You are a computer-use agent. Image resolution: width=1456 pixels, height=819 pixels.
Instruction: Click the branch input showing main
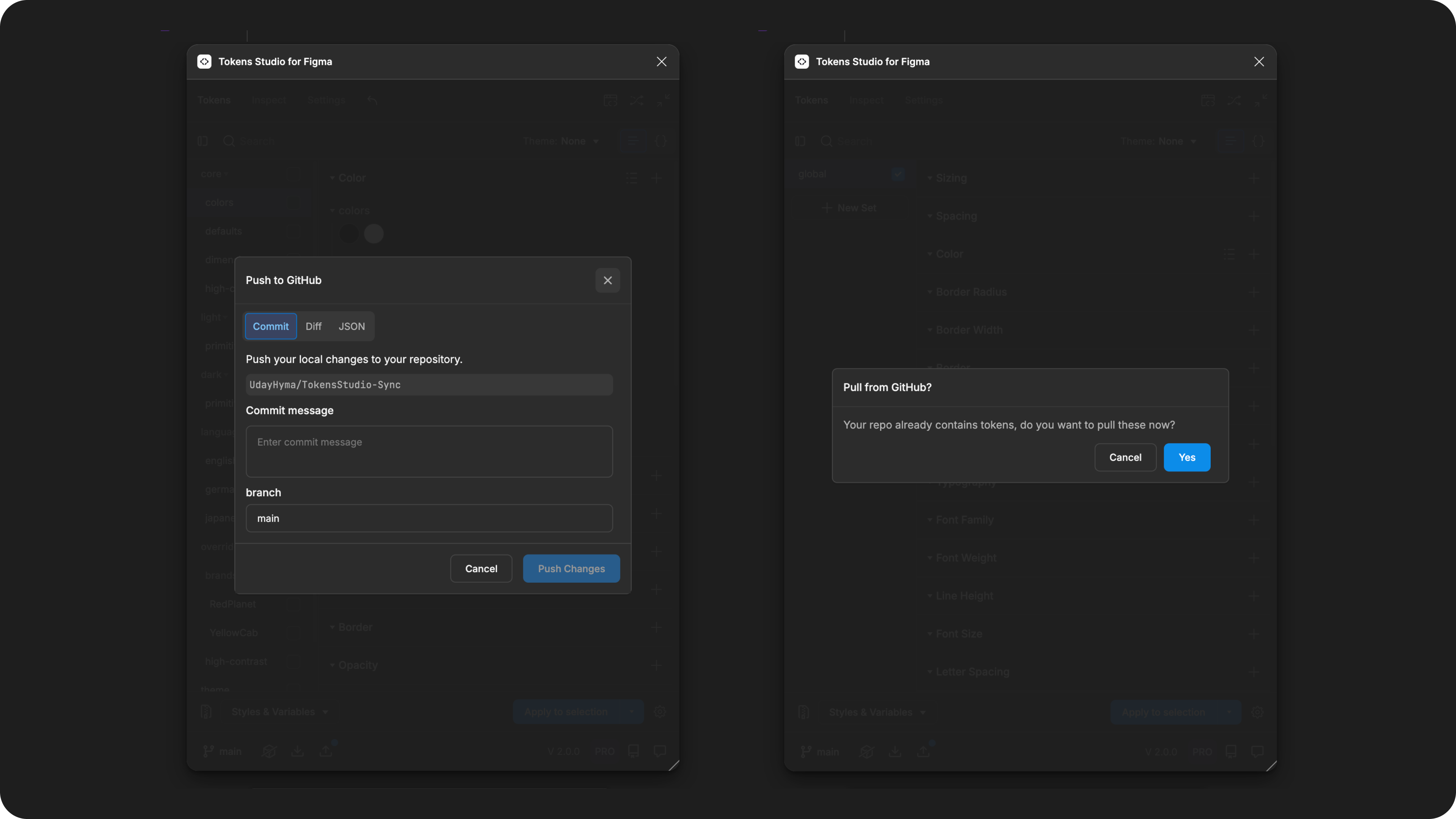pyautogui.click(x=430, y=518)
